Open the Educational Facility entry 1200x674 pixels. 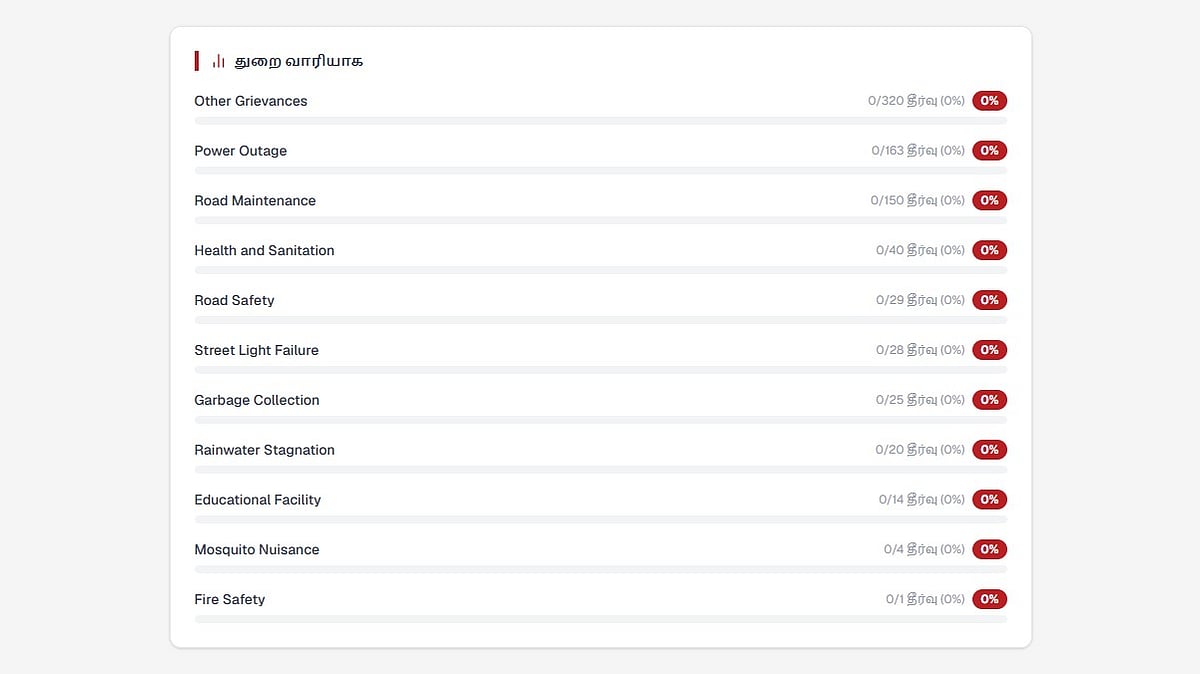600,506
